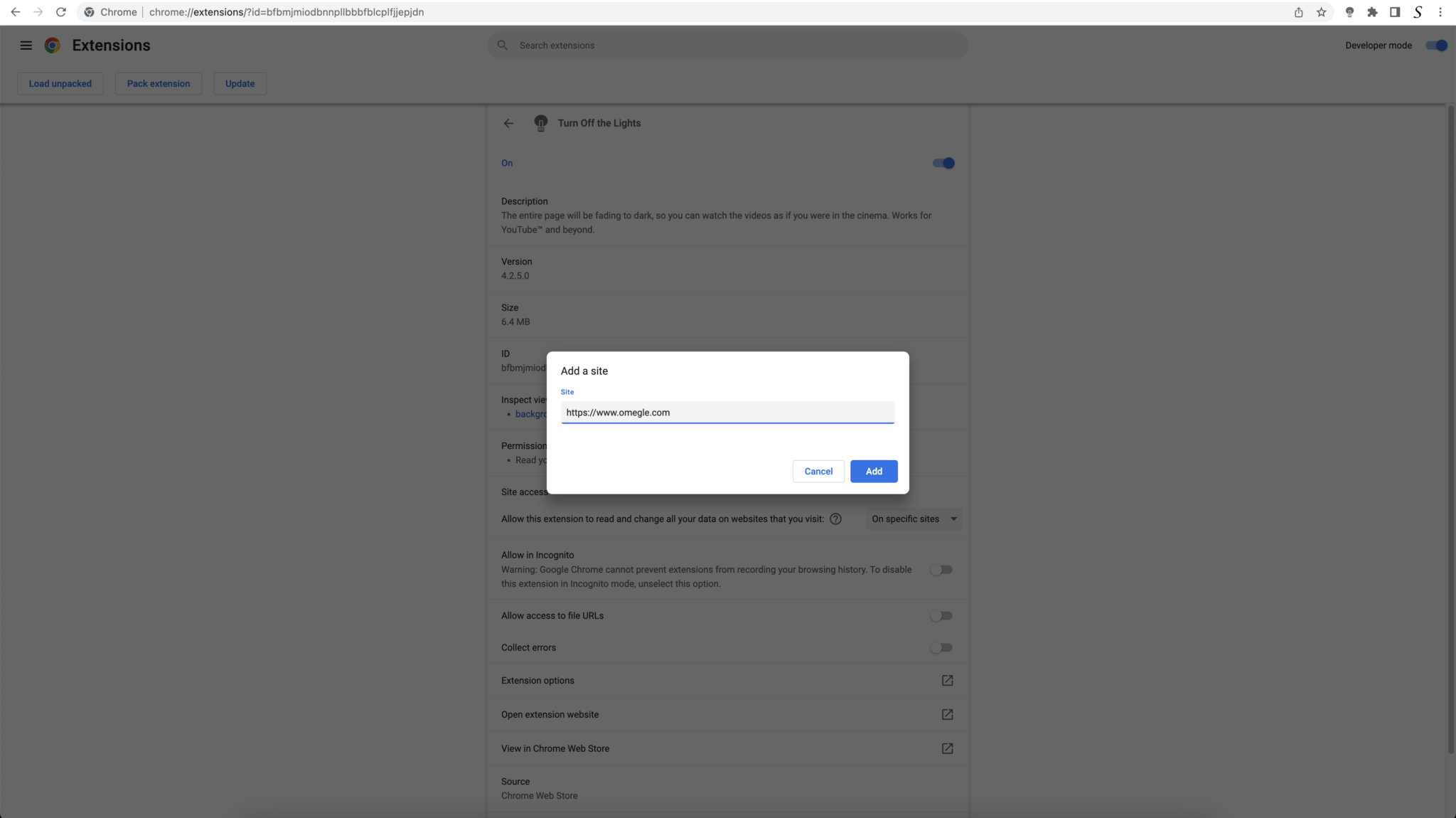Click the share icon in the address bar

pyautogui.click(x=1298, y=12)
